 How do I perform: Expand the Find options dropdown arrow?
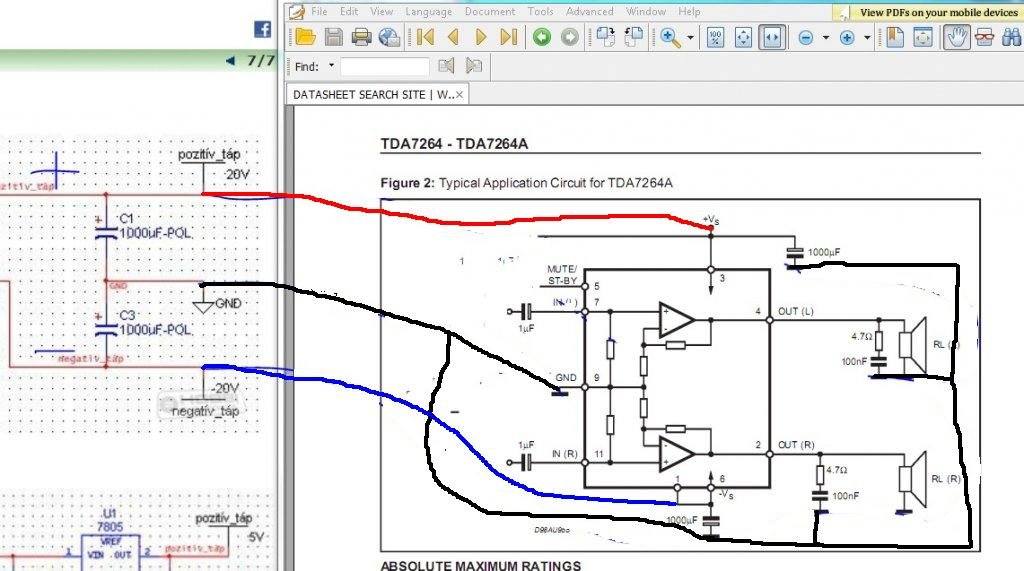331,65
